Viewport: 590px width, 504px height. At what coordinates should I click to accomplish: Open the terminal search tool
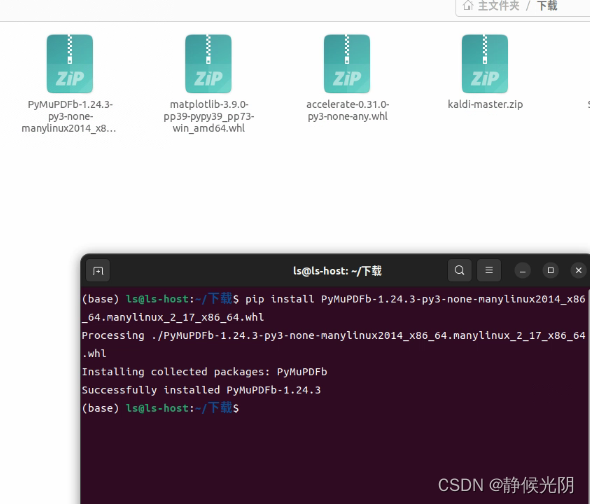pyautogui.click(x=459, y=270)
